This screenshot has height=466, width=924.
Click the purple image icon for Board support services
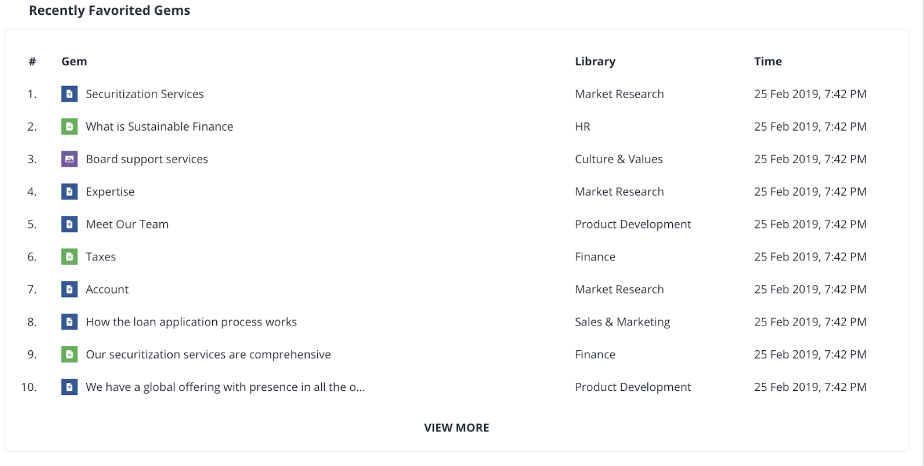click(x=70, y=158)
